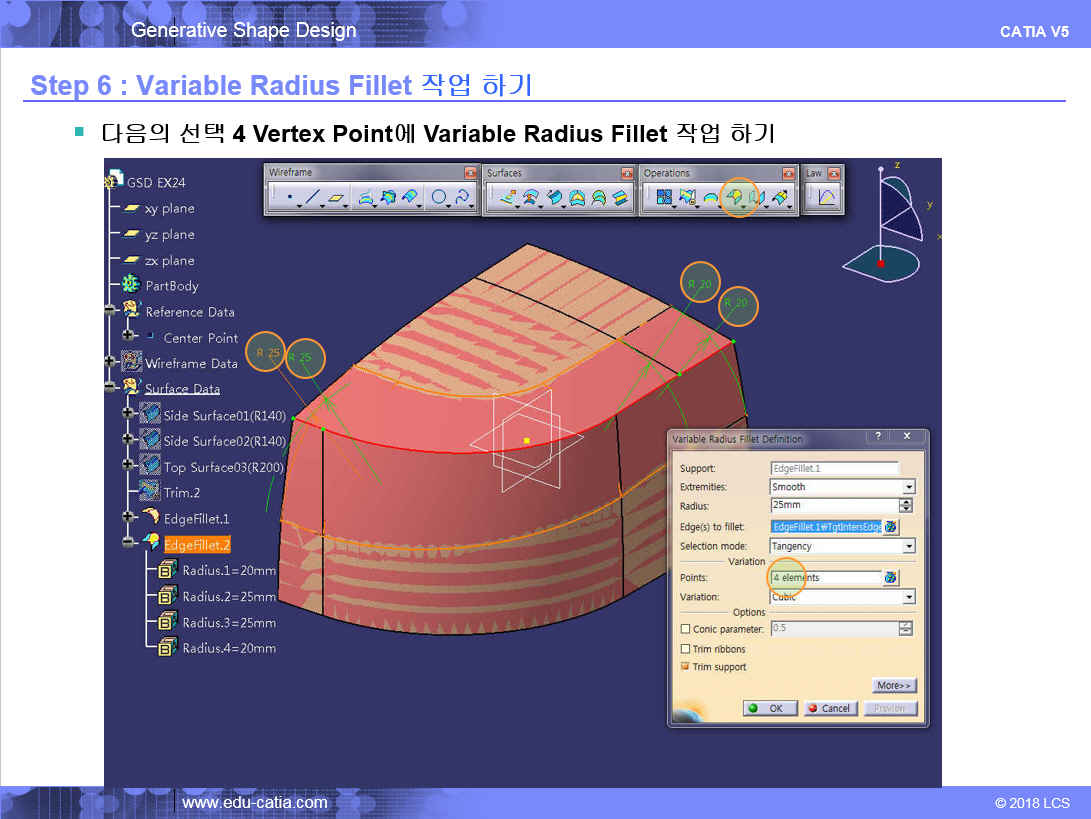Click the Join icon in Operations toolbar
1091x819 pixels.
[663, 198]
